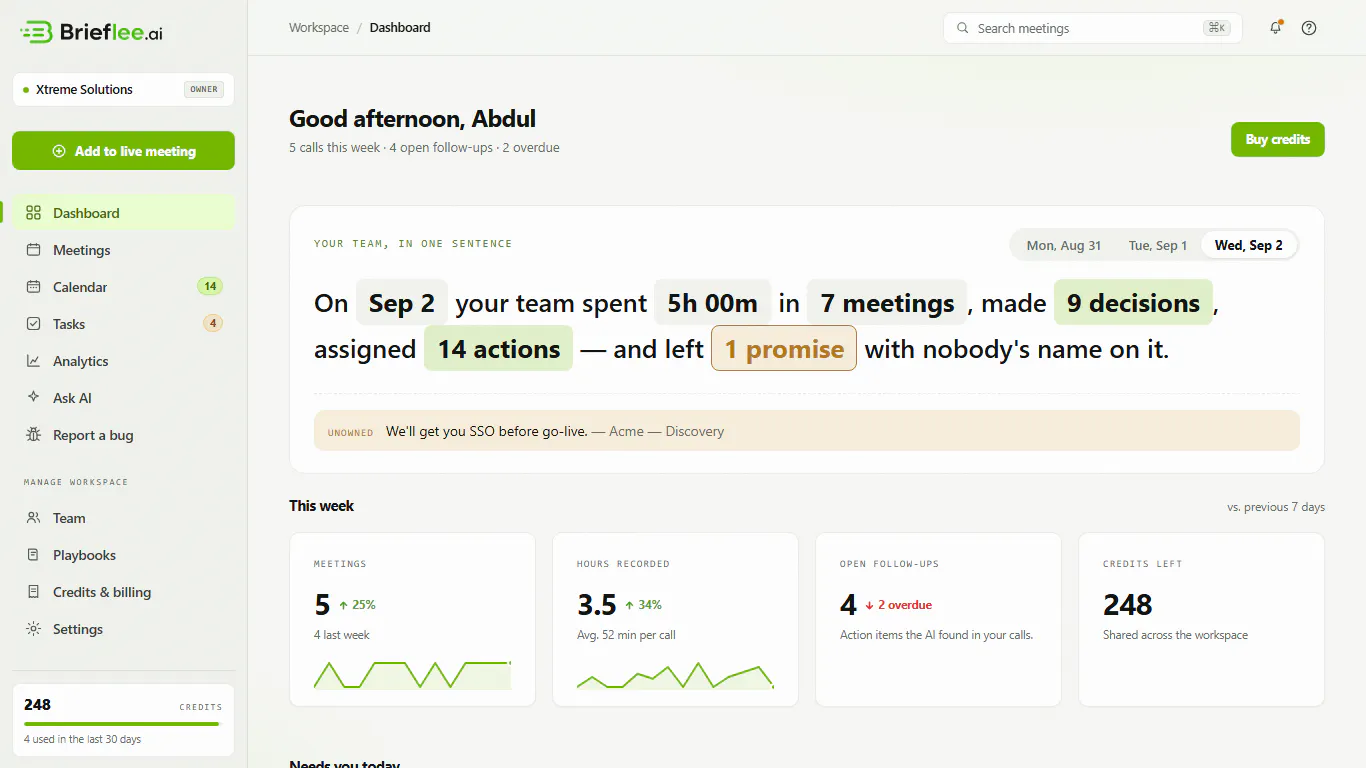Viewport: 1366px width, 768px height.
Task: Click the Add to live meeting button
Action: click(x=123, y=151)
